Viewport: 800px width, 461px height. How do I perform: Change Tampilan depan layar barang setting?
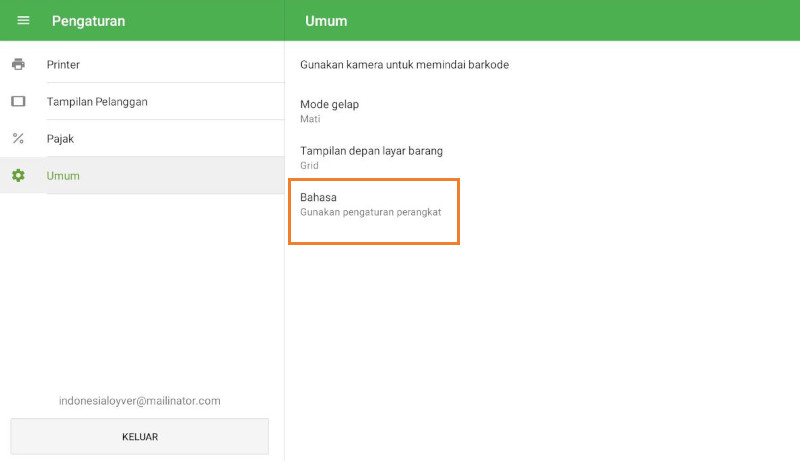click(371, 150)
